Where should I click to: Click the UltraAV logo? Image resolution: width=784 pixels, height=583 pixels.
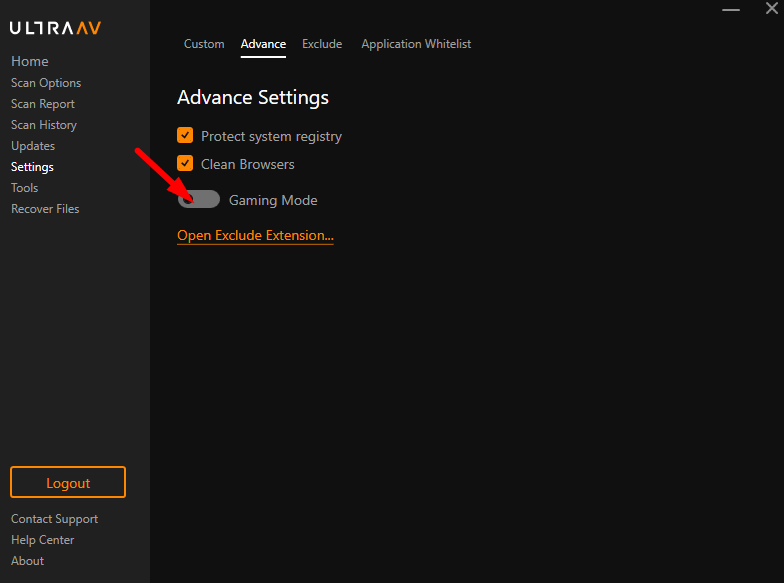click(x=55, y=28)
